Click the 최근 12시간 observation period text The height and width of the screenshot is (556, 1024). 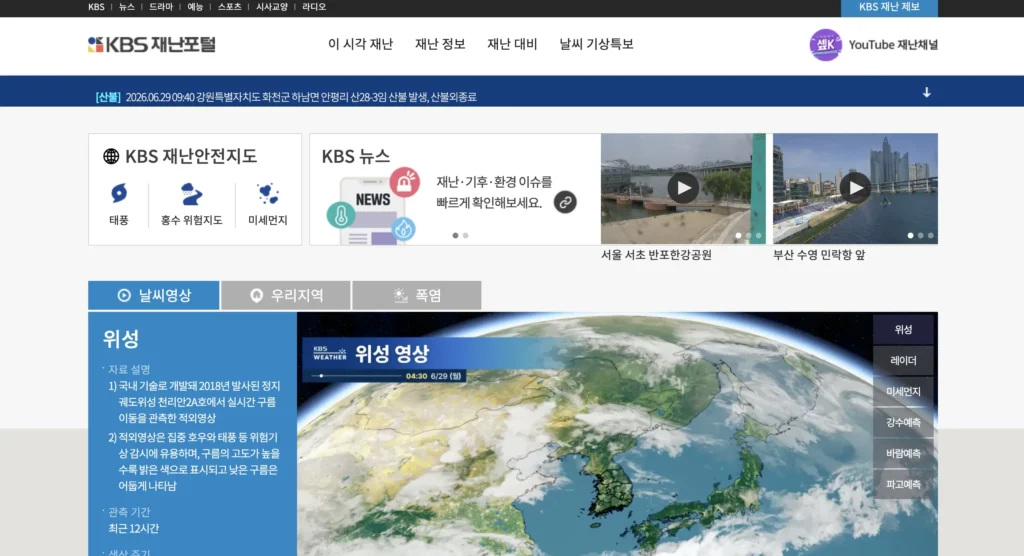point(133,528)
